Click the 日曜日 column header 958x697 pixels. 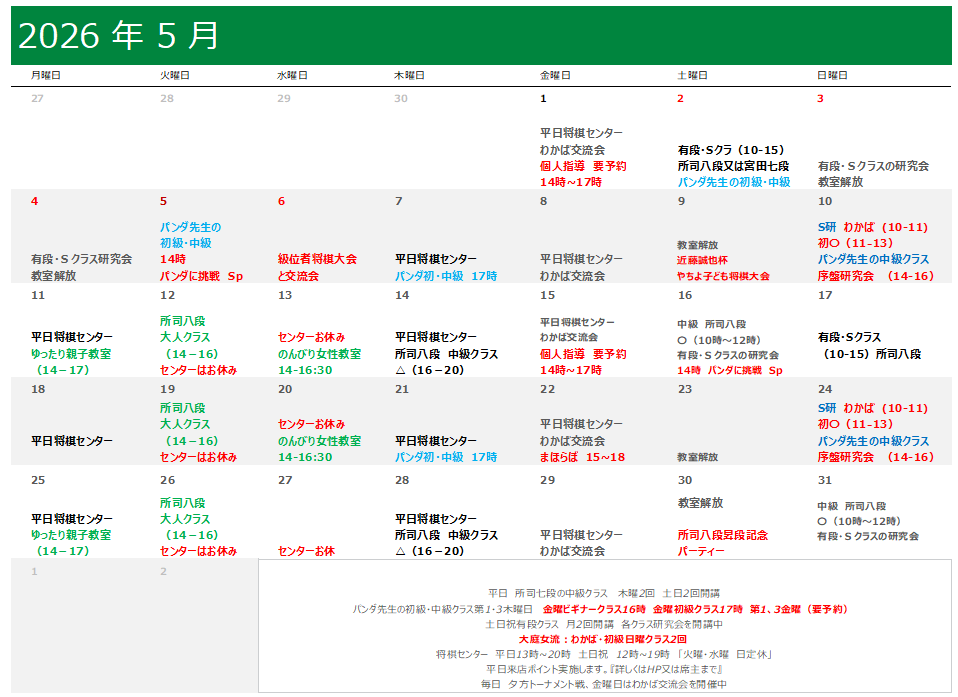[832, 75]
